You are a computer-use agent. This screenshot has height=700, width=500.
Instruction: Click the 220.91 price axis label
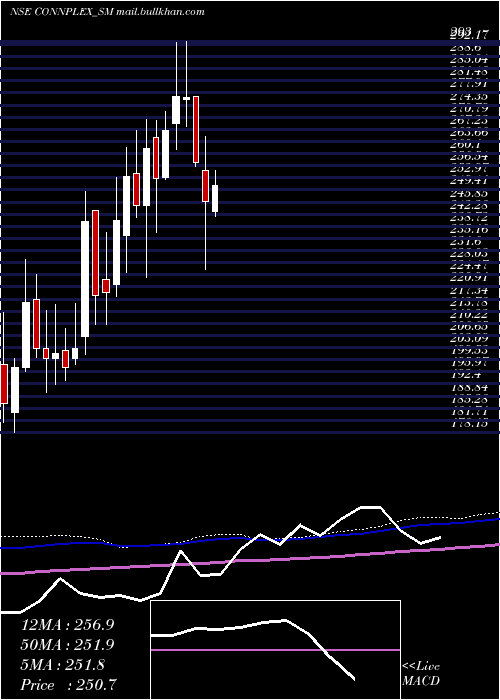469,279
